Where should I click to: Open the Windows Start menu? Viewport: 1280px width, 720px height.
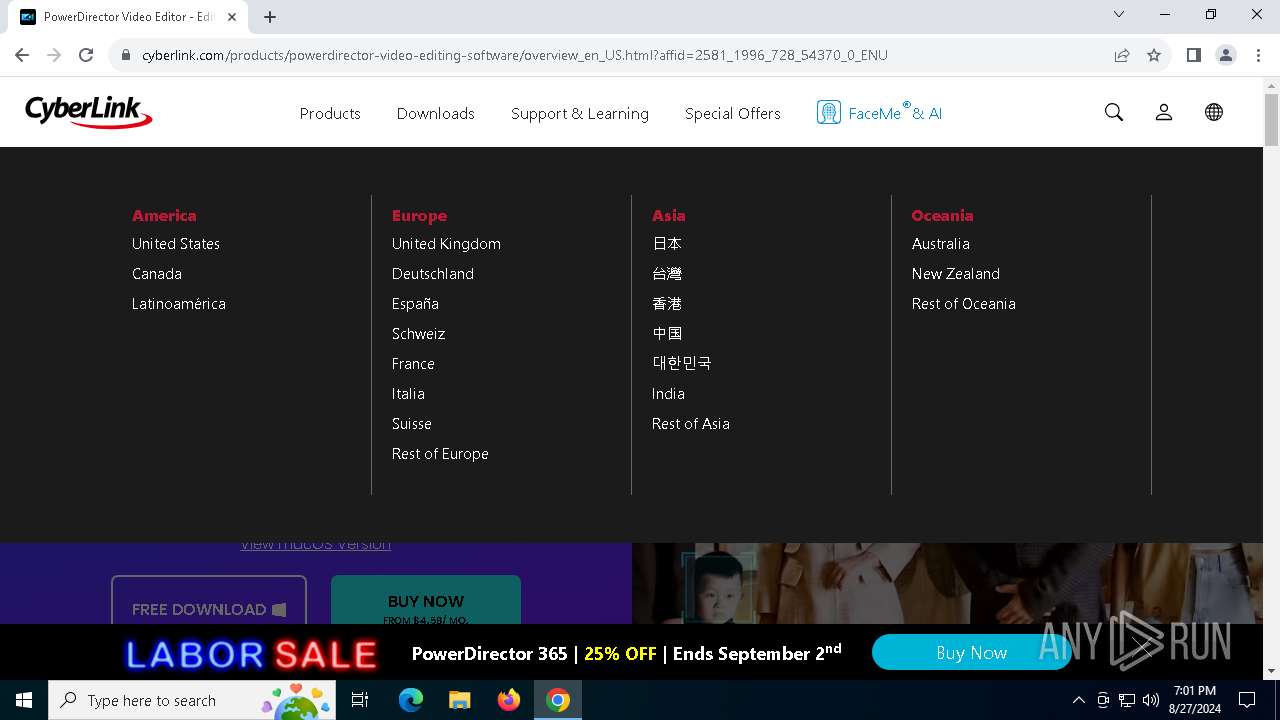(24, 700)
